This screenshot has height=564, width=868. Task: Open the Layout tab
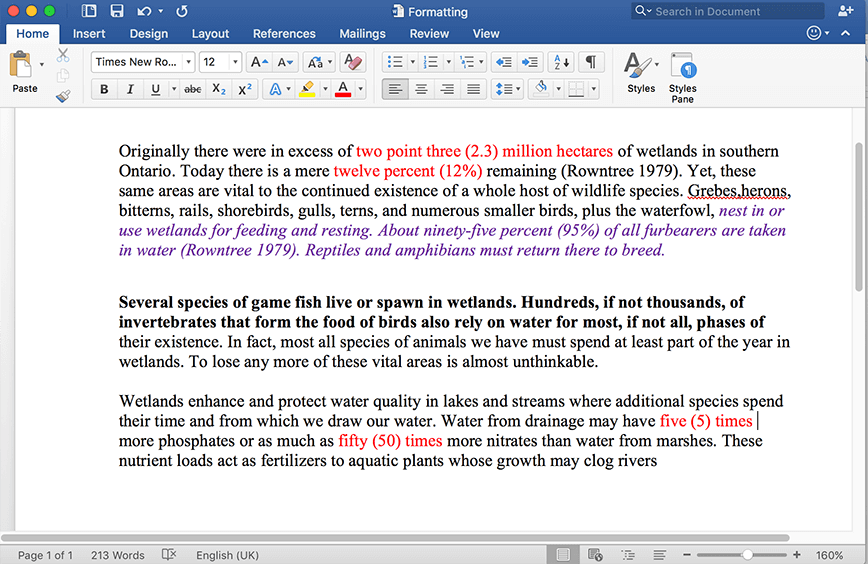(210, 34)
